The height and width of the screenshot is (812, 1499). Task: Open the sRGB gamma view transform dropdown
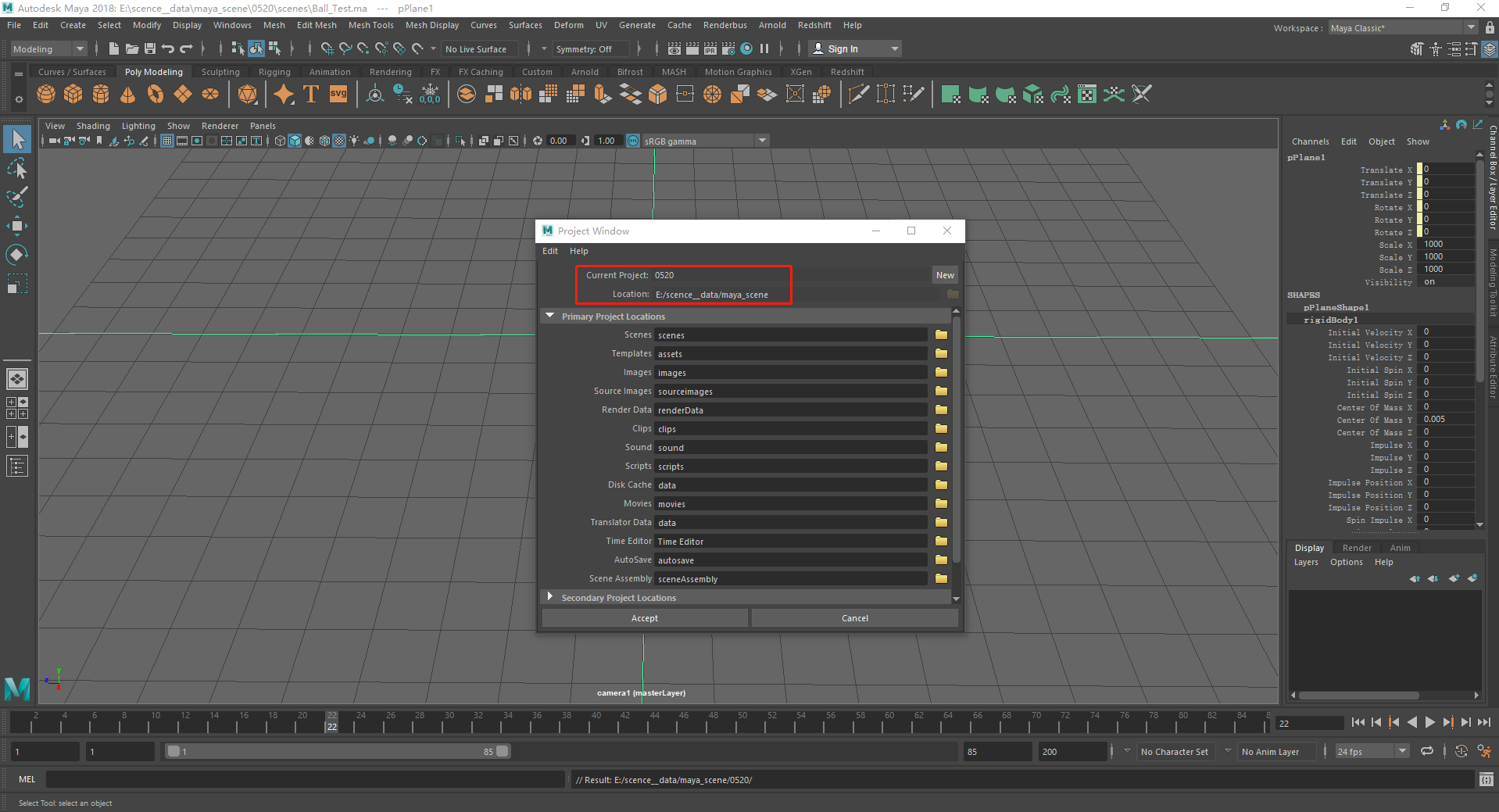706,141
